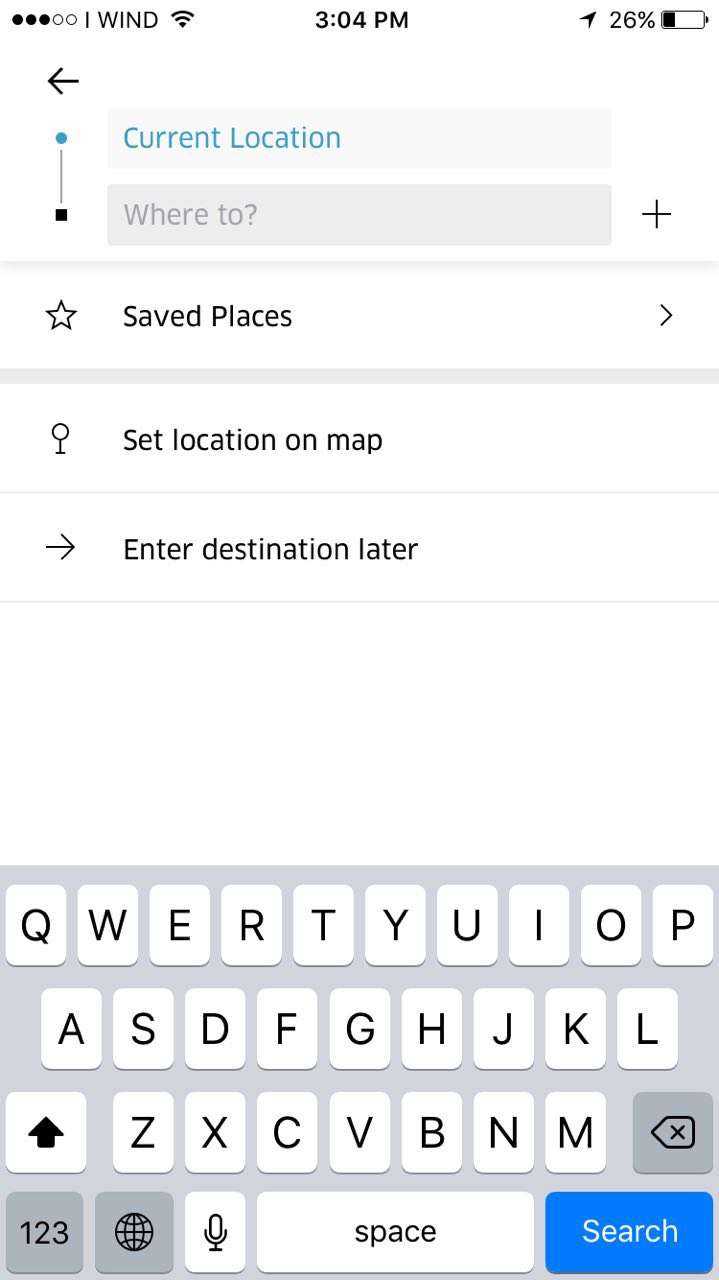Tap the Current Location pickup field
This screenshot has height=1280, width=719.
[x=359, y=138]
